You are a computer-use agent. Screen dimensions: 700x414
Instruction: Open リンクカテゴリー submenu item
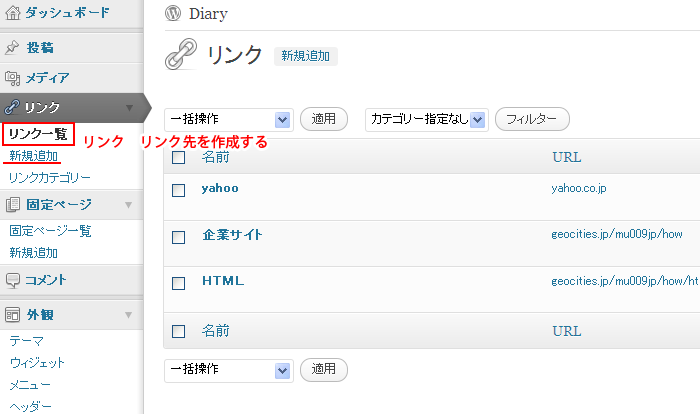click(49, 178)
